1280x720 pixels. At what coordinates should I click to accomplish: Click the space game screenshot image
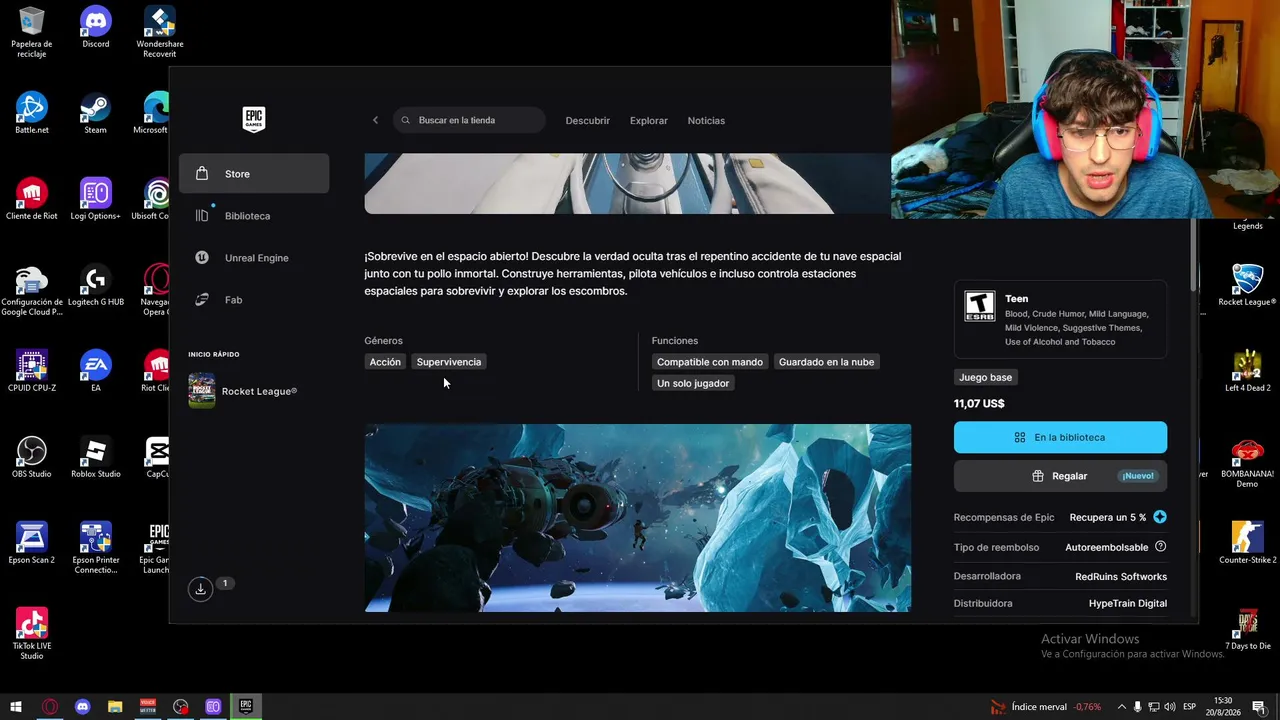(638, 518)
